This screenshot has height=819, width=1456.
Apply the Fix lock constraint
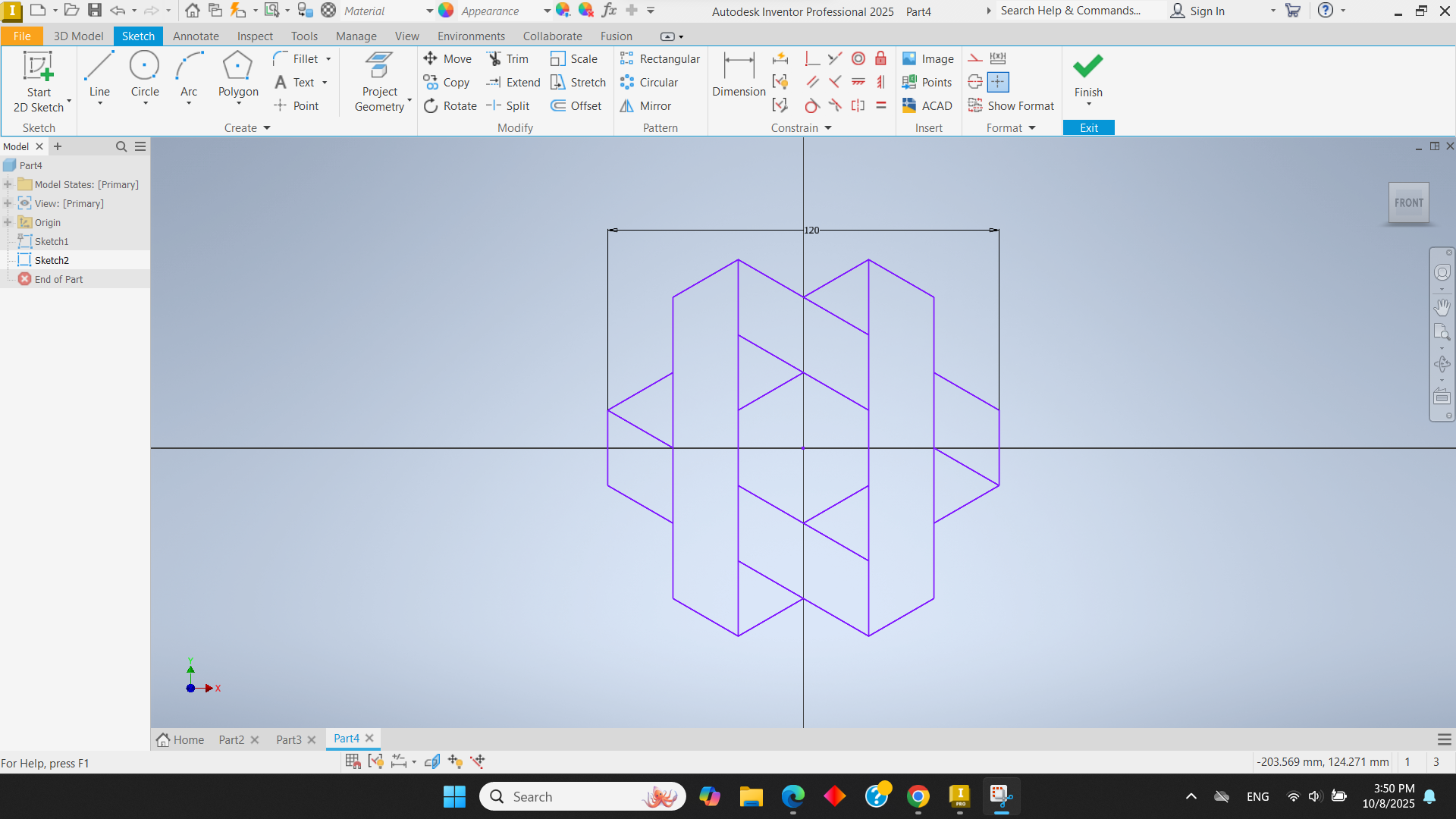(x=880, y=58)
